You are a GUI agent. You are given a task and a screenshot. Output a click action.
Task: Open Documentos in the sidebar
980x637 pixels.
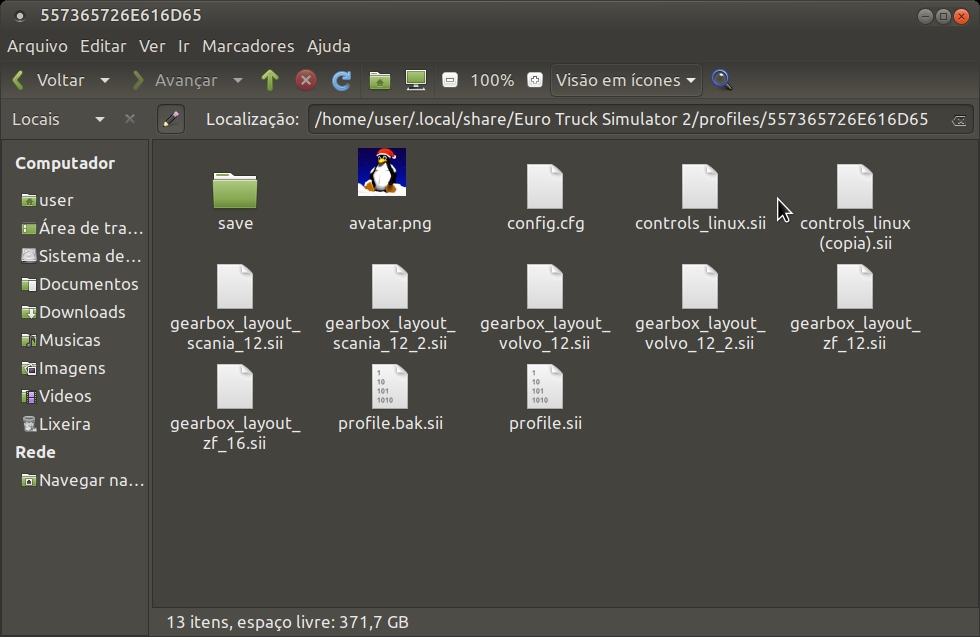click(78, 284)
